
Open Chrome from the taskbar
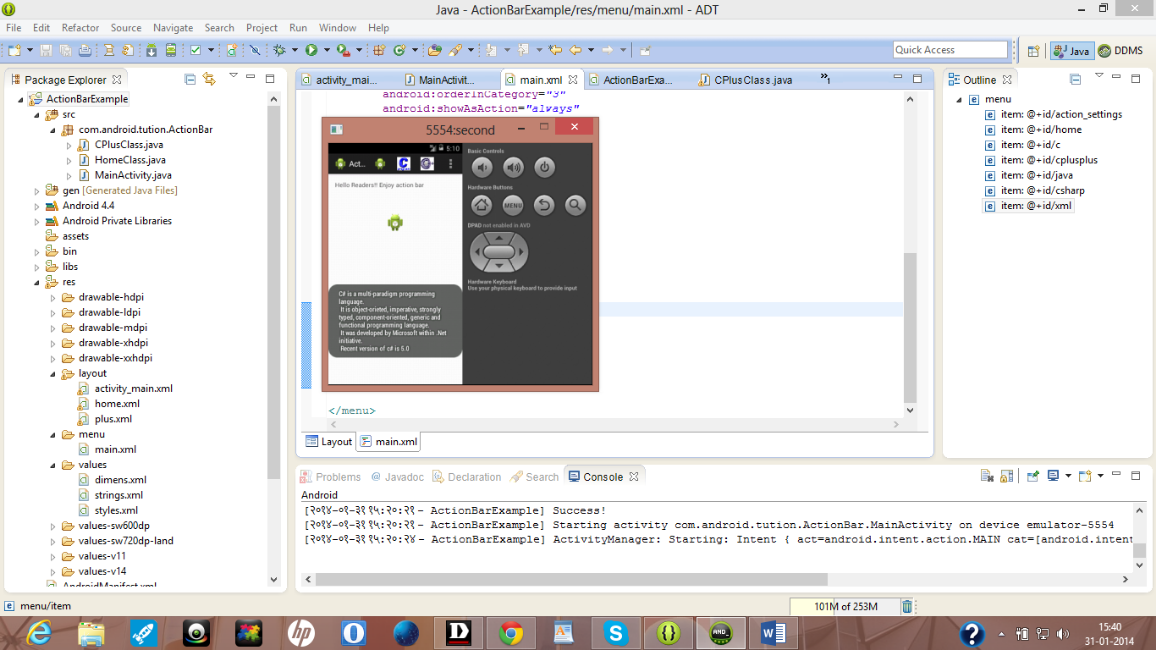point(511,633)
